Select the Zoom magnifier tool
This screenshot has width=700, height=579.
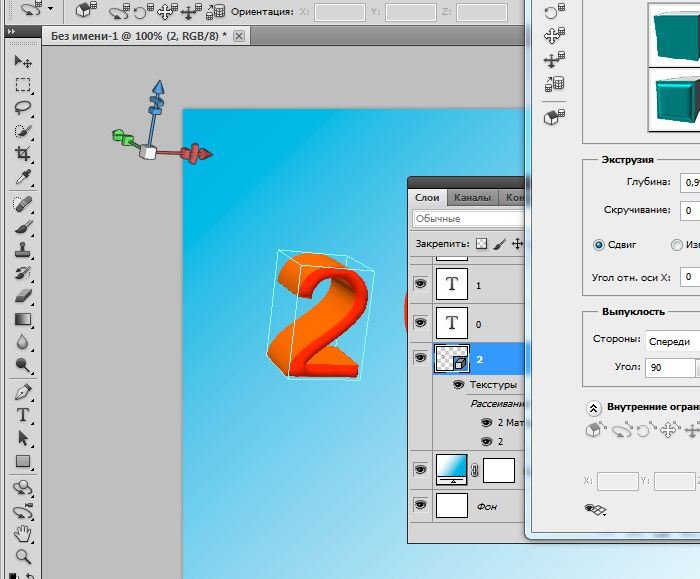click(22, 557)
